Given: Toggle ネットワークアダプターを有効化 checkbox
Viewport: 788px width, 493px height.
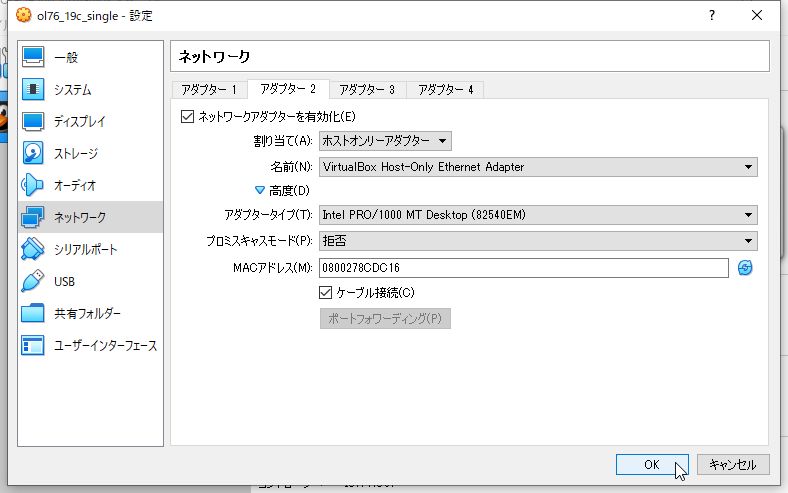Looking at the screenshot, I should [x=187, y=117].
